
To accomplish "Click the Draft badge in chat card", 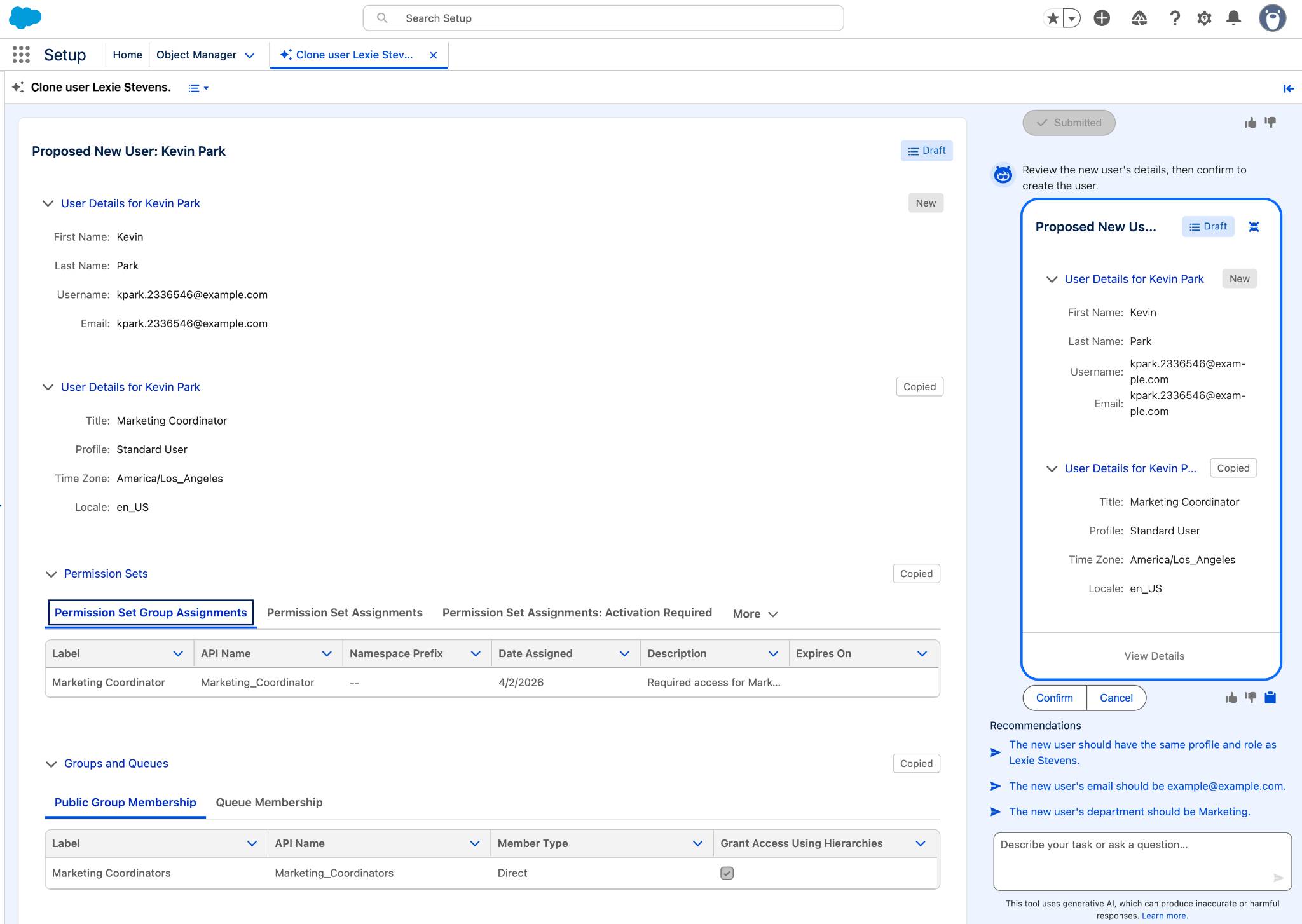I will click(1208, 227).
